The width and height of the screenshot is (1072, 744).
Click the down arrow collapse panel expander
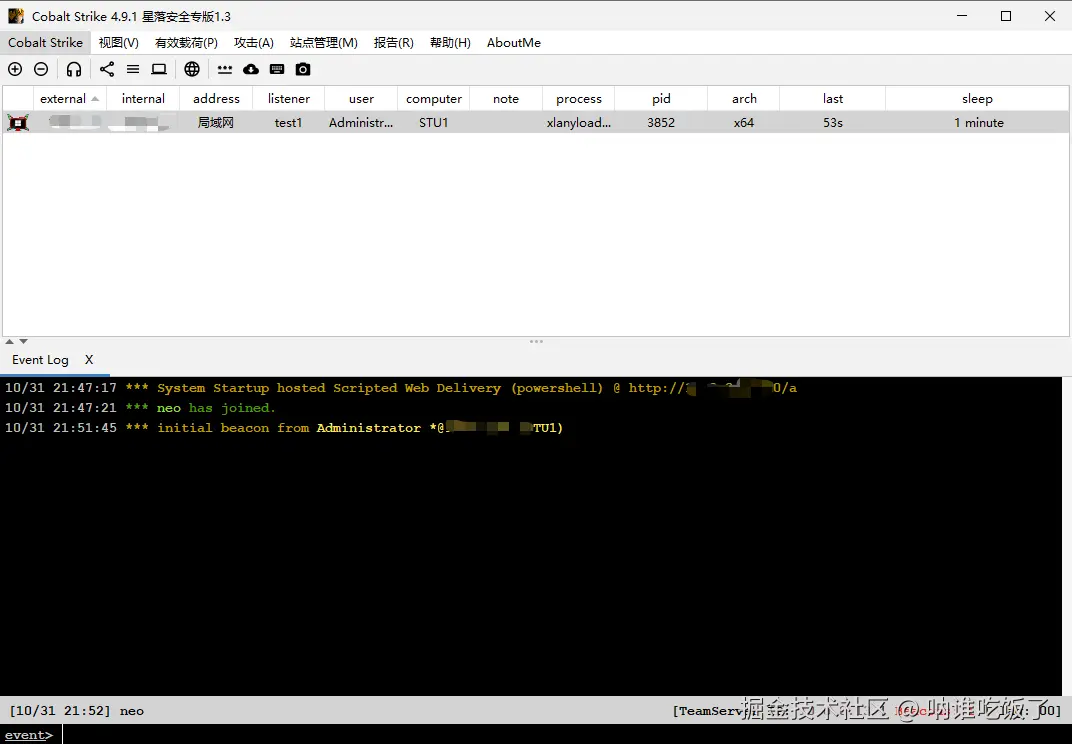23,341
